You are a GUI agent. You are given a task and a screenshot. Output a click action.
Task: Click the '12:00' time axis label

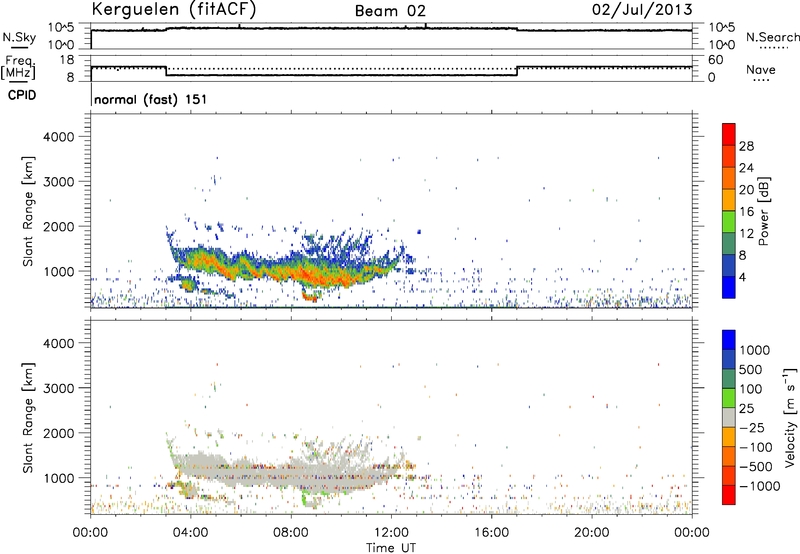[391, 533]
